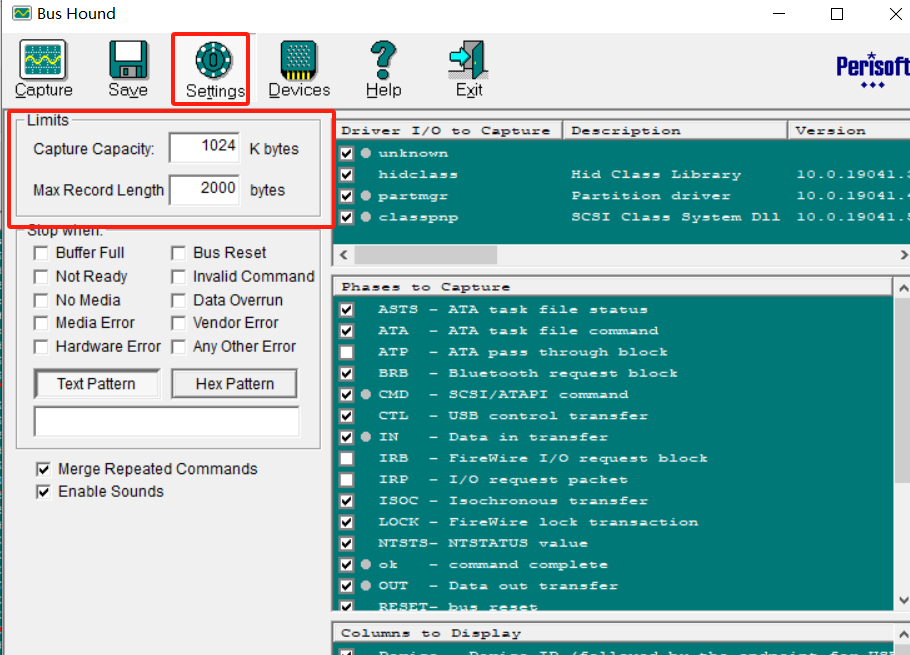Select the Partition driver description text
Viewport: 910px width, 655px height.
pyautogui.click(x=651, y=196)
